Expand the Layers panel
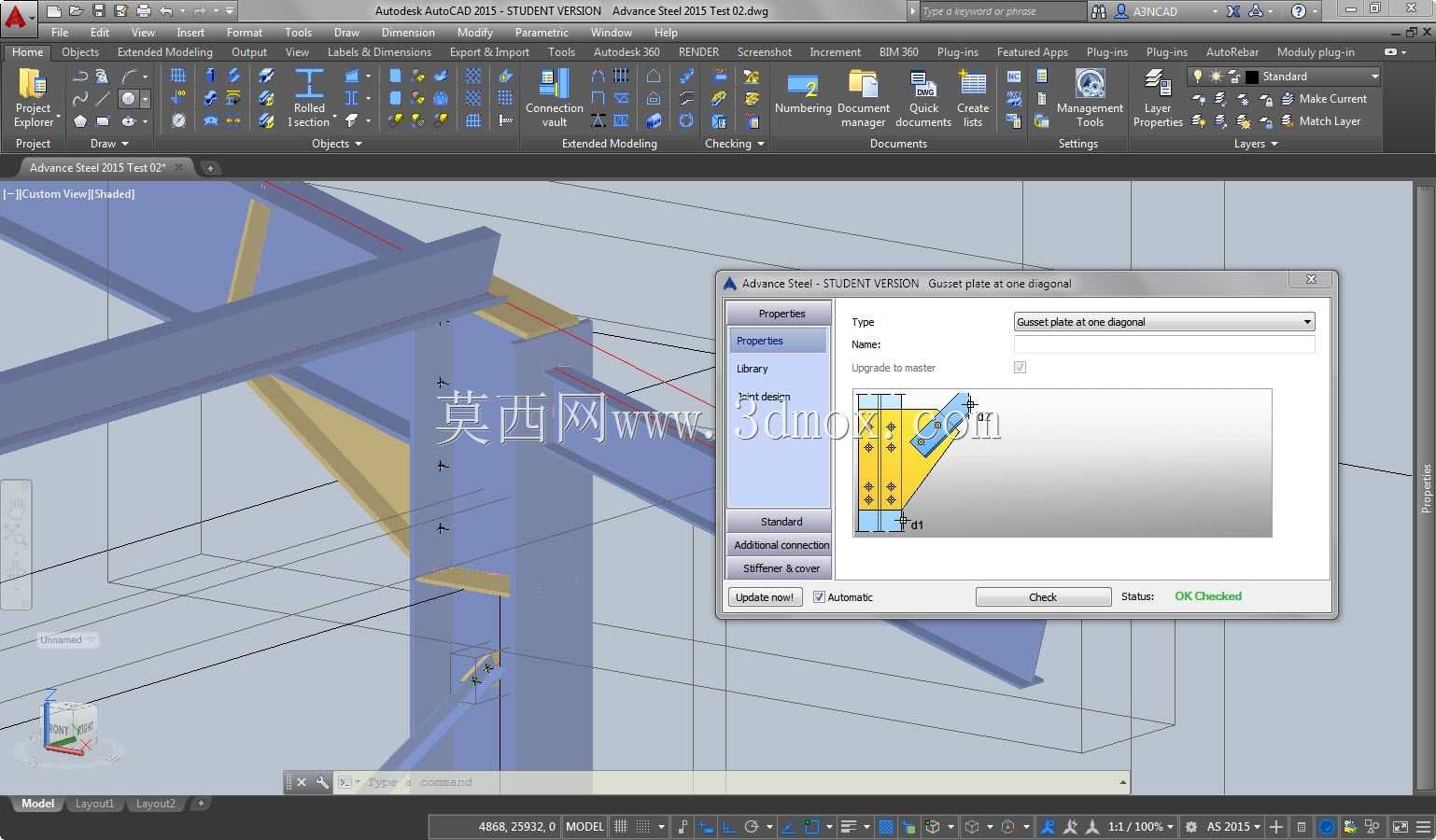1436x840 pixels. [1256, 144]
